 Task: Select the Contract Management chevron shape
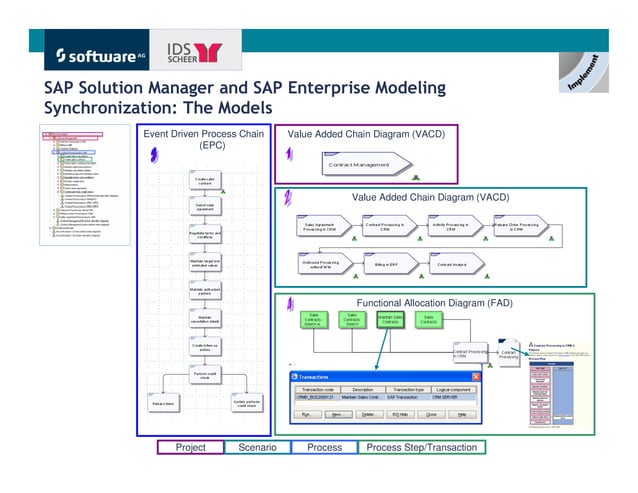click(366, 164)
